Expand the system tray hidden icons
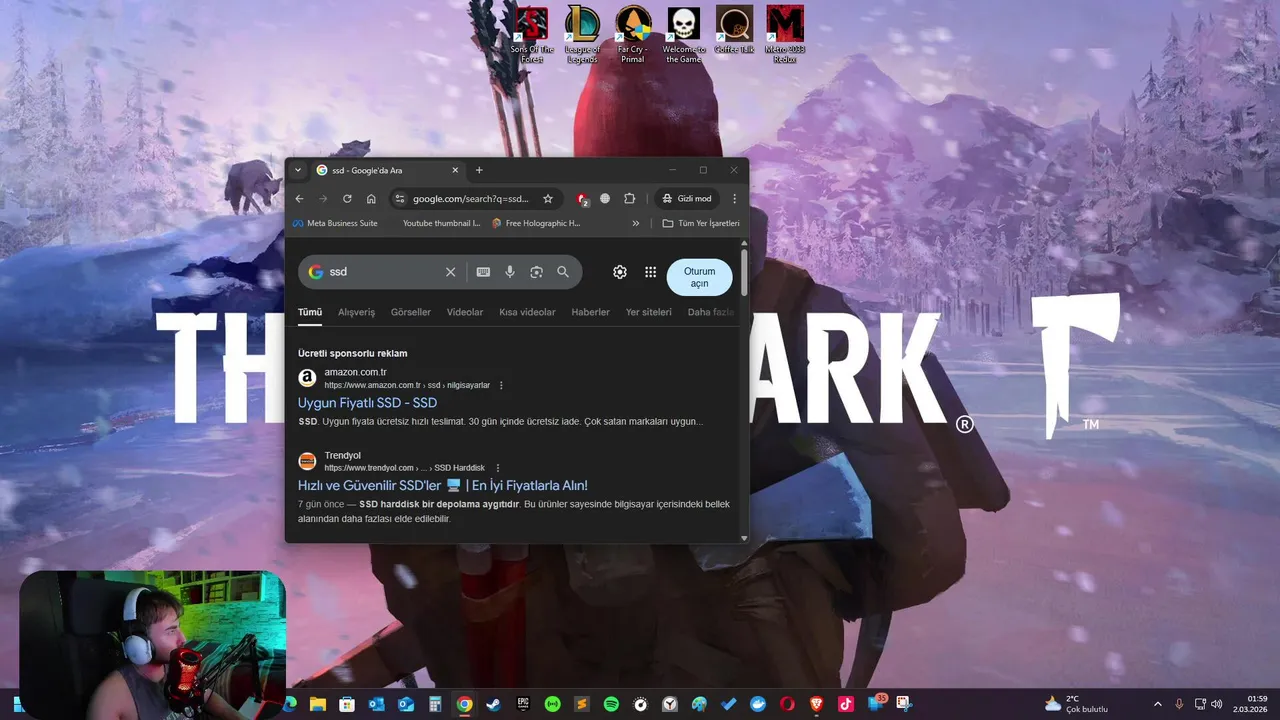 [x=1158, y=704]
